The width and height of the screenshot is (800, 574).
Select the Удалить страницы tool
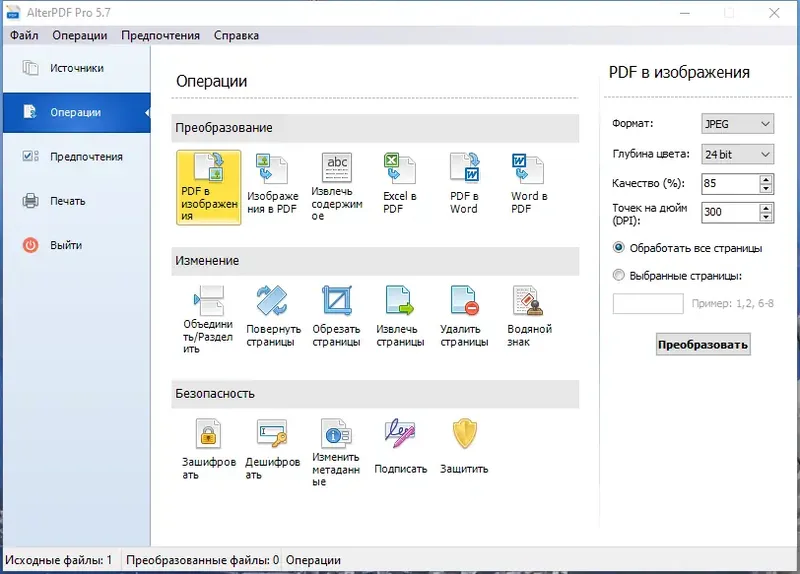coord(464,316)
